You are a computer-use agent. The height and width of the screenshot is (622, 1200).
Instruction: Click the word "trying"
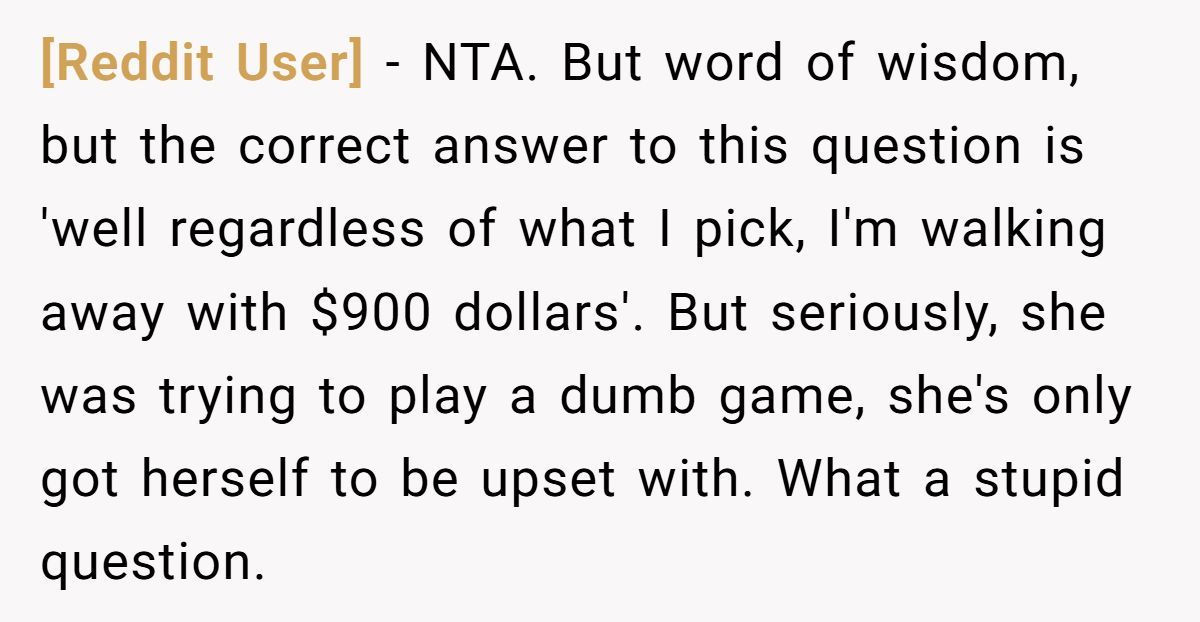[x=228, y=397]
